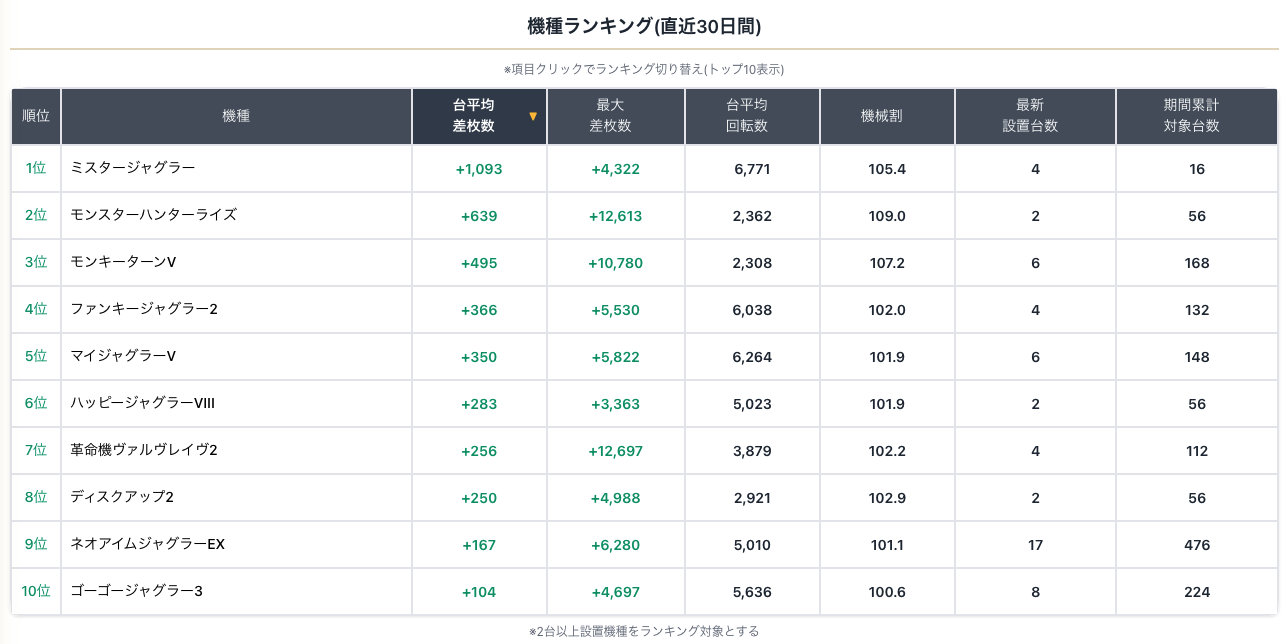Open 革命機ヴァルヴレイヴ2 machine entry
Viewport: 1287px width, 644px height.
point(144,450)
